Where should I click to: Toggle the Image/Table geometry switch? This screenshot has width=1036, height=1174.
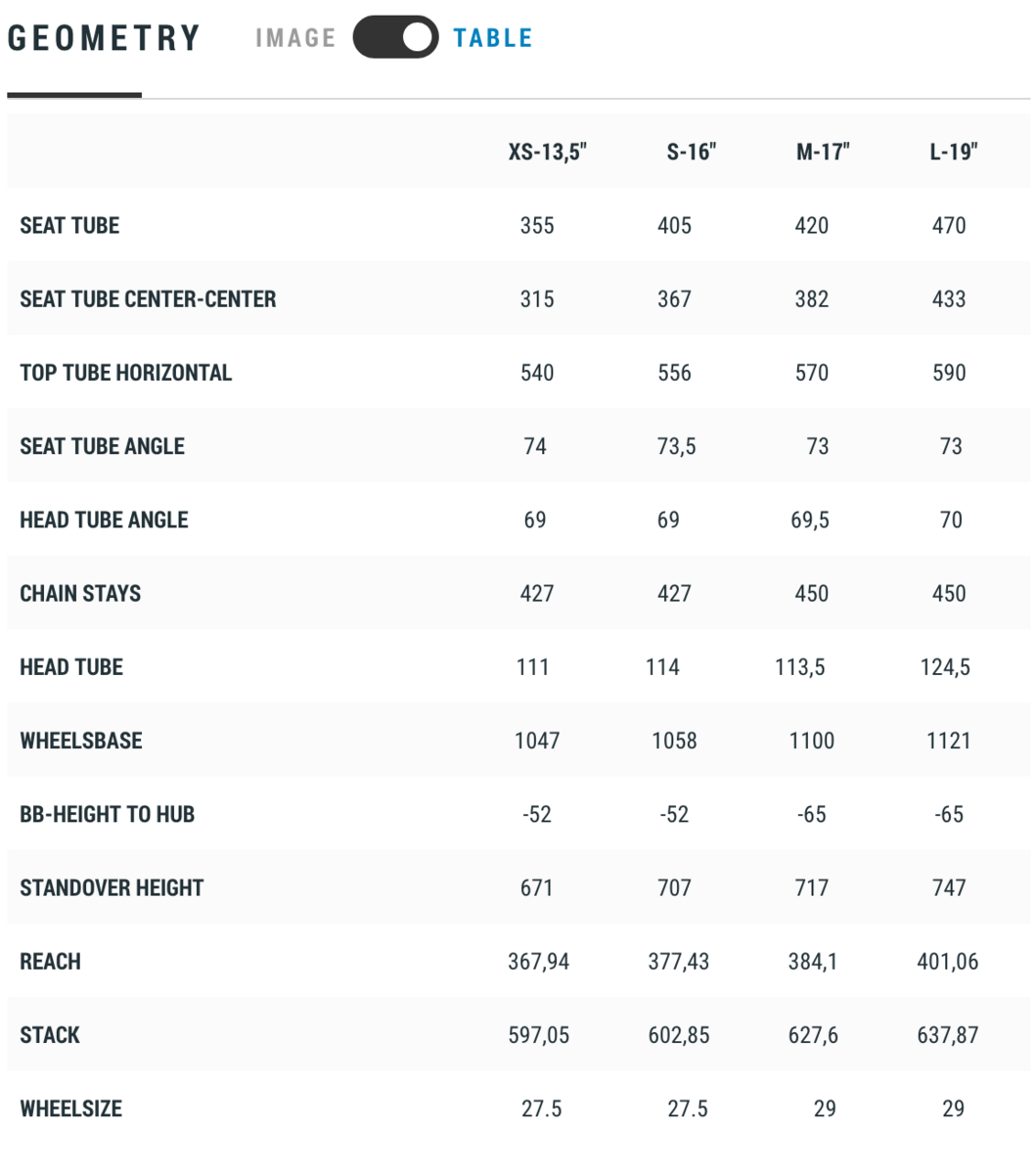pos(395,37)
